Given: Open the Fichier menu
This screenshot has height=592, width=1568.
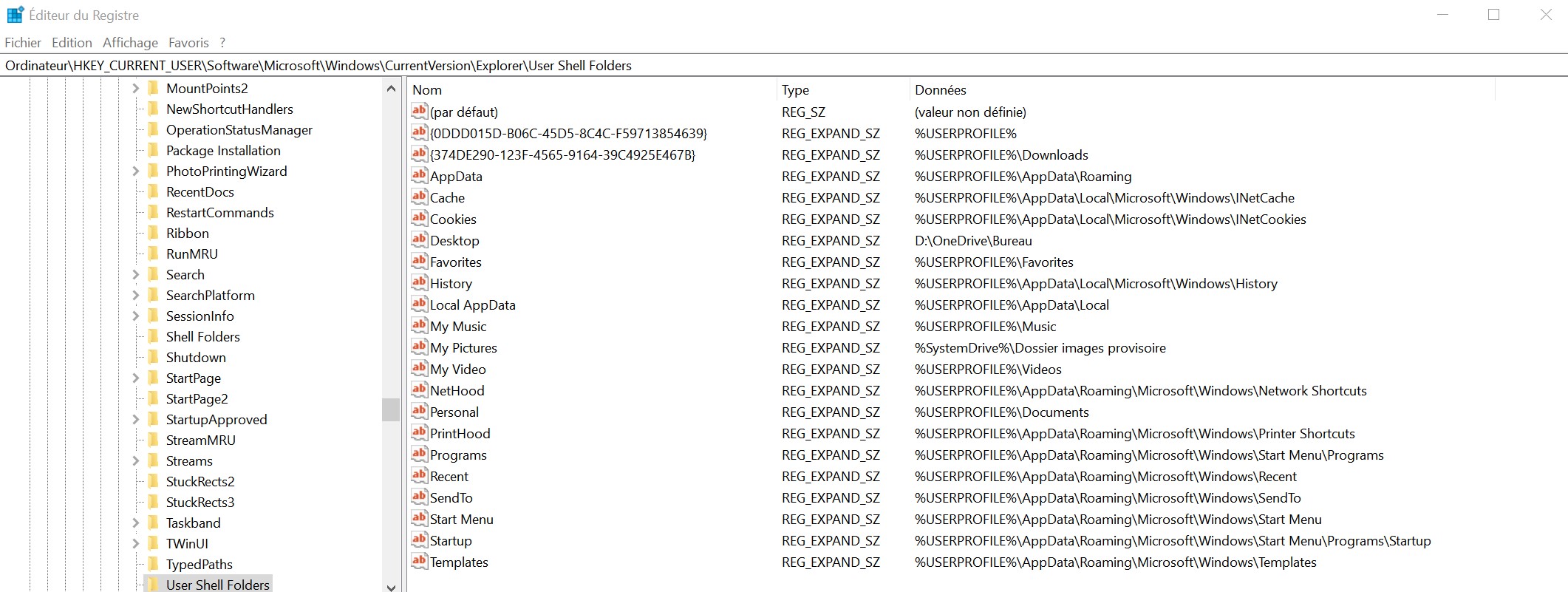Looking at the screenshot, I should point(23,43).
